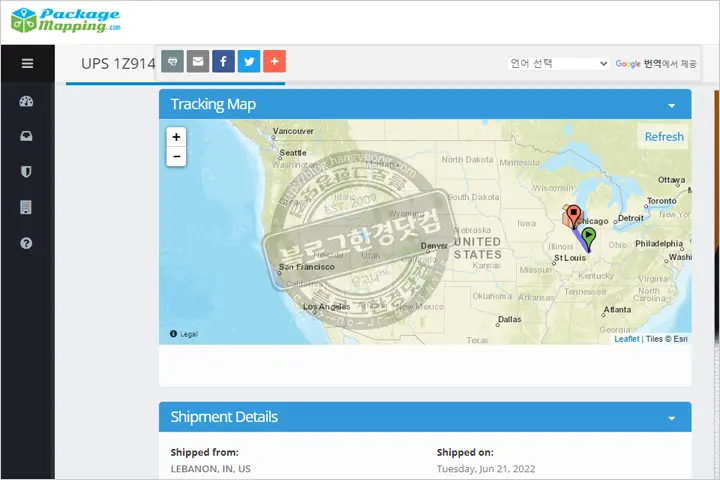Click the 'Shipped from:' label
The height and width of the screenshot is (480, 720).
(204, 452)
